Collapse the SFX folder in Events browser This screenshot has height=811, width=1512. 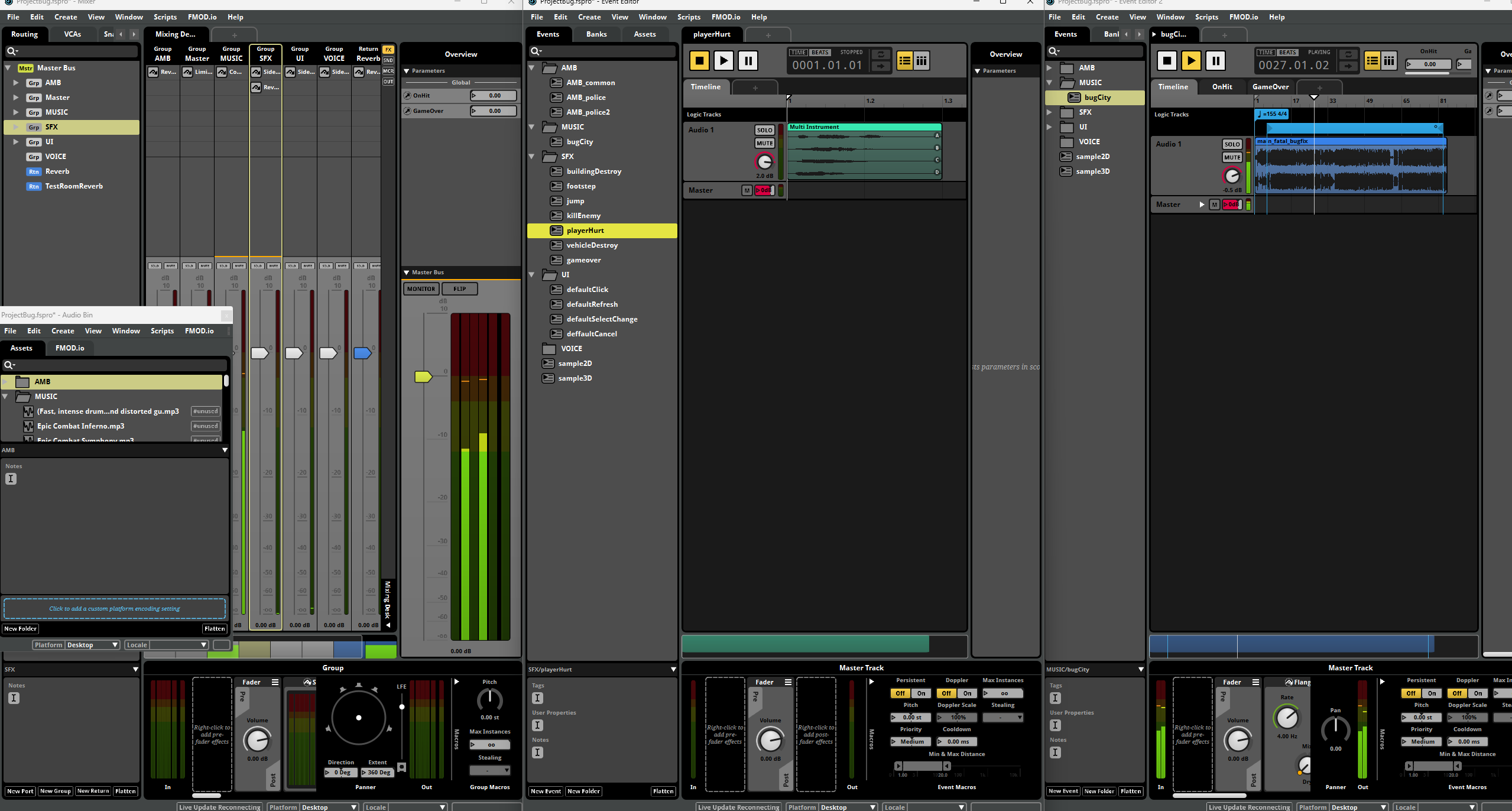click(532, 157)
